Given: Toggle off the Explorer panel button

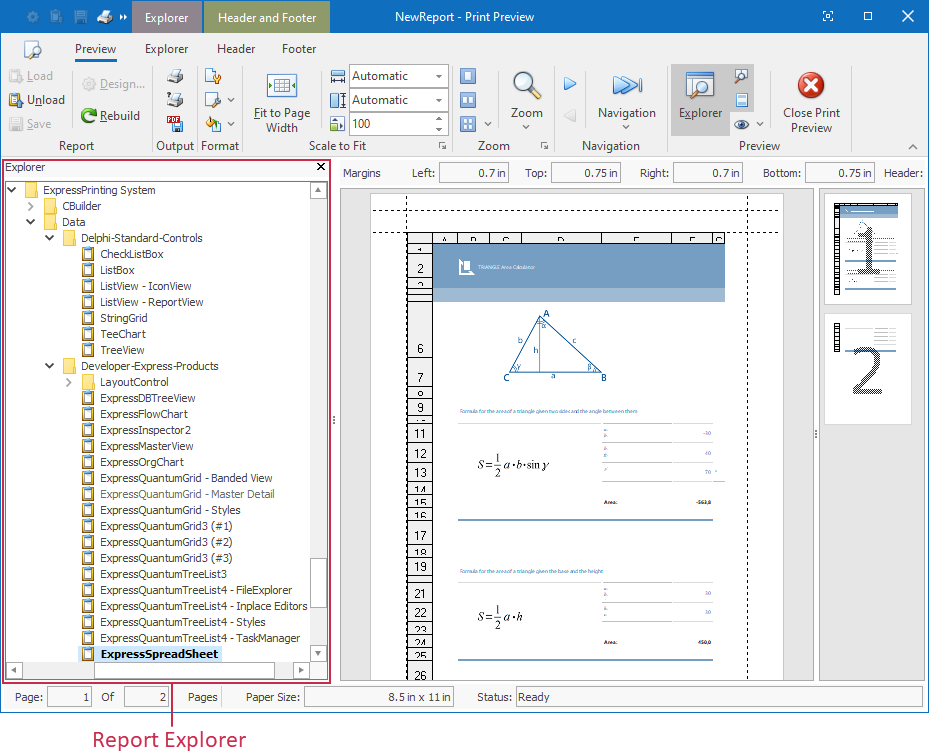Looking at the screenshot, I should (700, 95).
